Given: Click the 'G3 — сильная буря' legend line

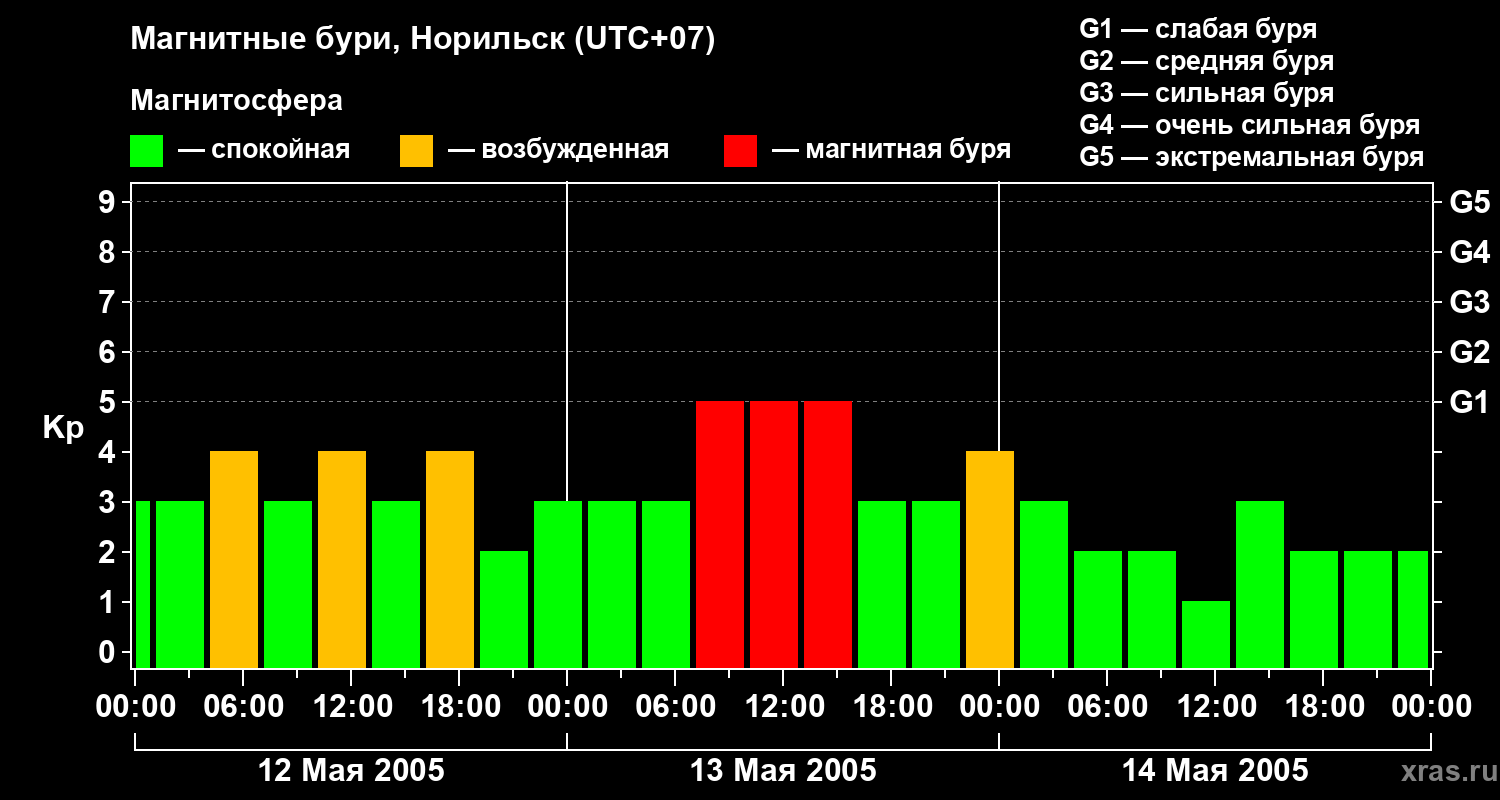Looking at the screenshot, I should 1207,93.
